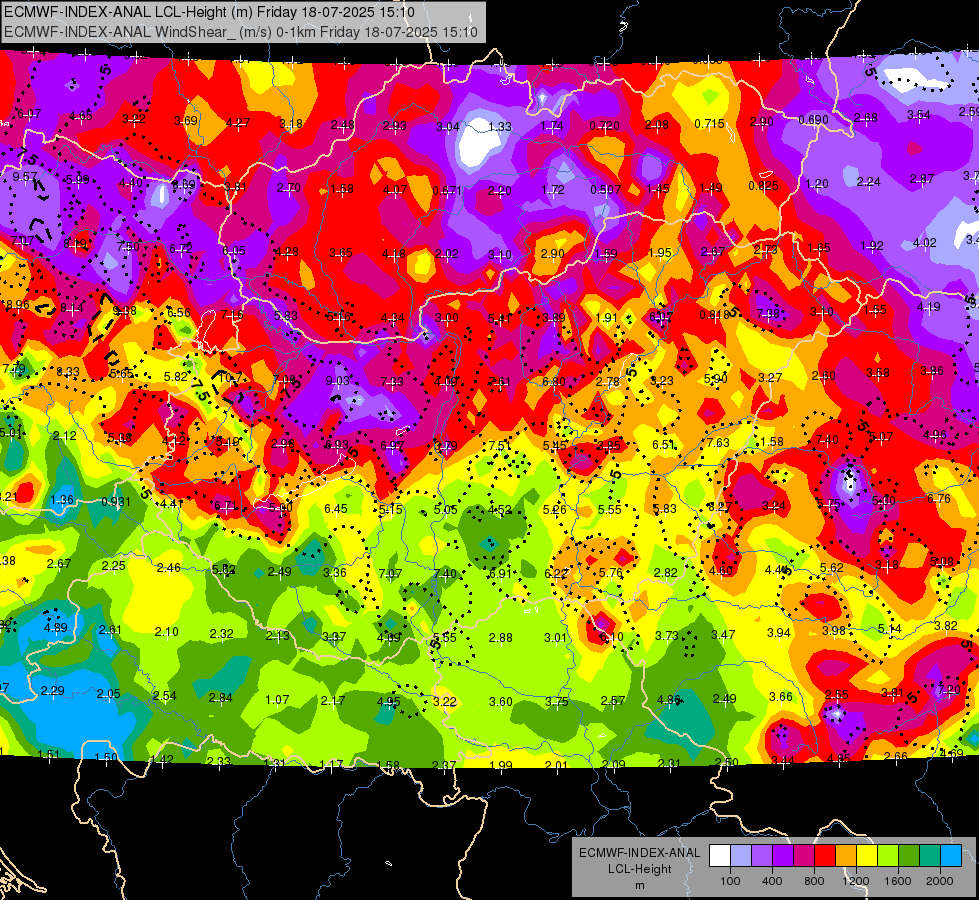
Task: Click the wind shear value 9.57
Action: coord(25,177)
